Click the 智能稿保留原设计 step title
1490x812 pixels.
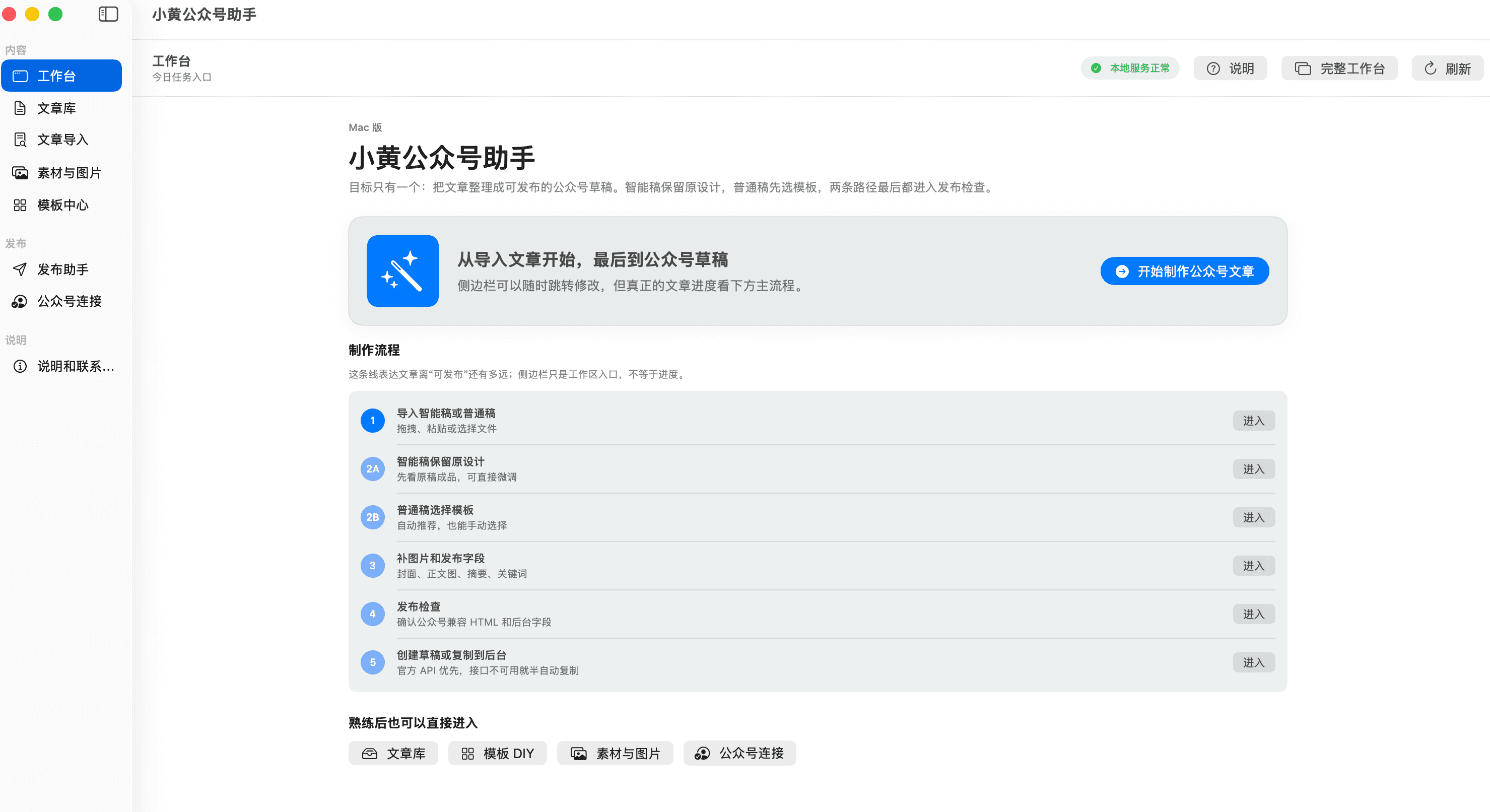point(441,461)
